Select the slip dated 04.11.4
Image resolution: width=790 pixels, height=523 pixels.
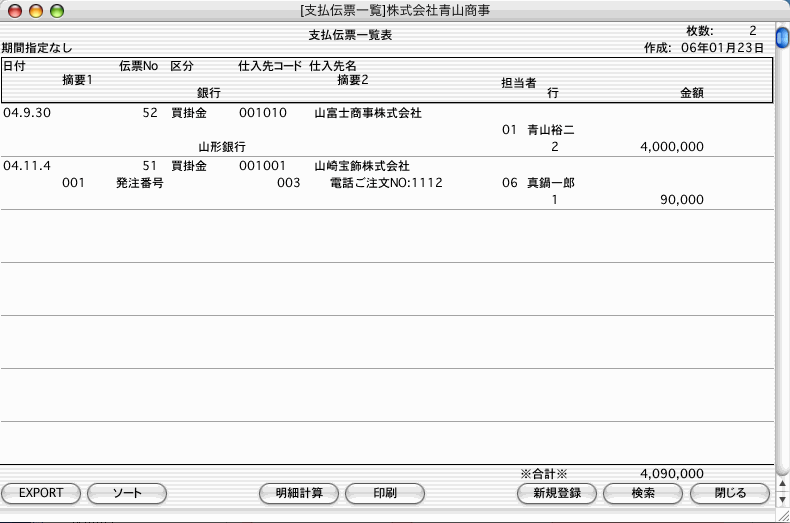pos(27,165)
